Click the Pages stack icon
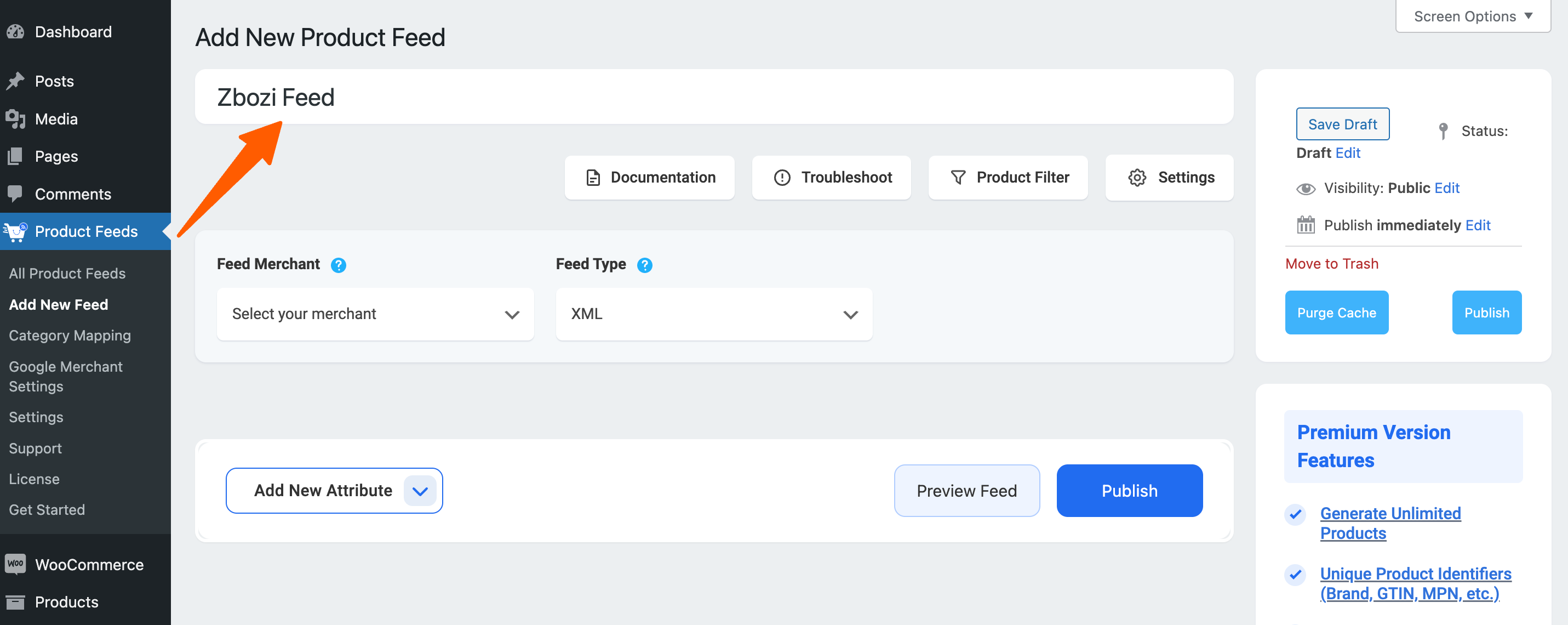Image resolution: width=1568 pixels, height=625 pixels. [15, 157]
